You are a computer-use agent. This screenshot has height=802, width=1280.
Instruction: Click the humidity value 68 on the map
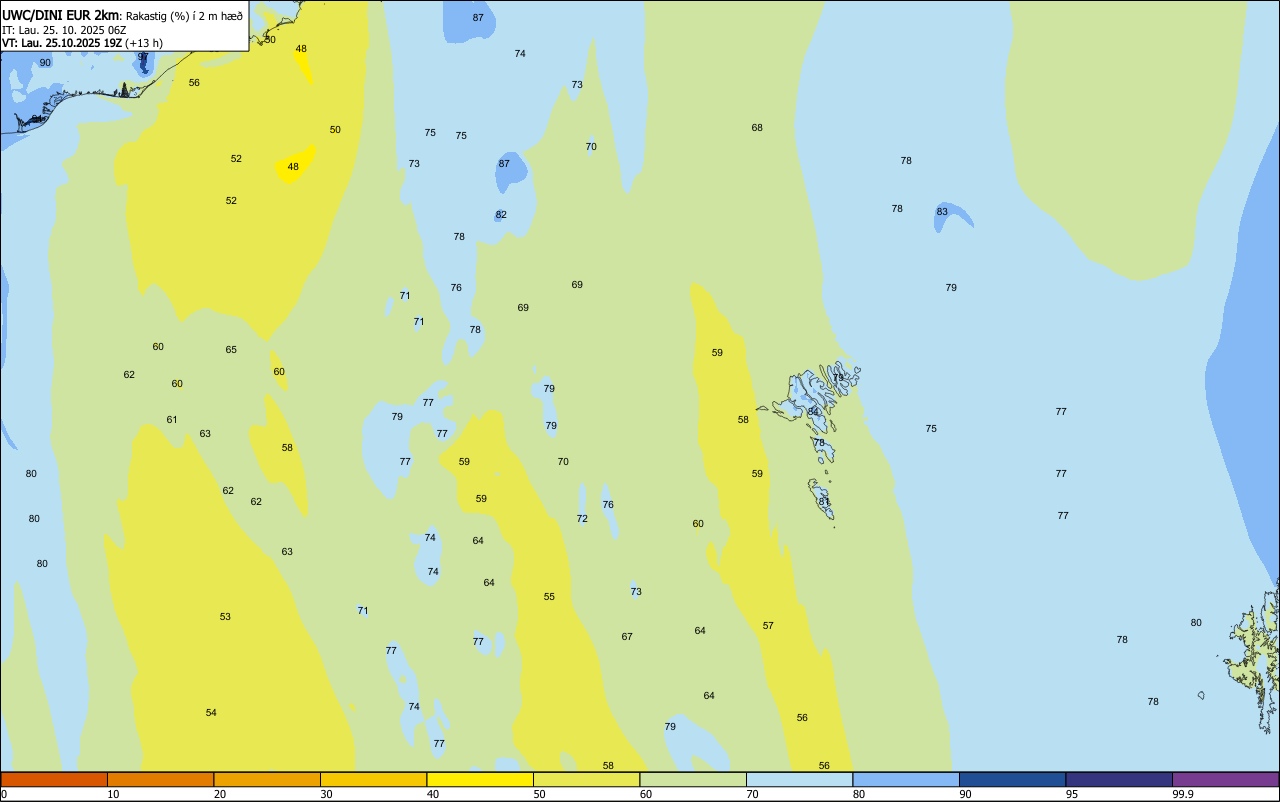pyautogui.click(x=757, y=128)
